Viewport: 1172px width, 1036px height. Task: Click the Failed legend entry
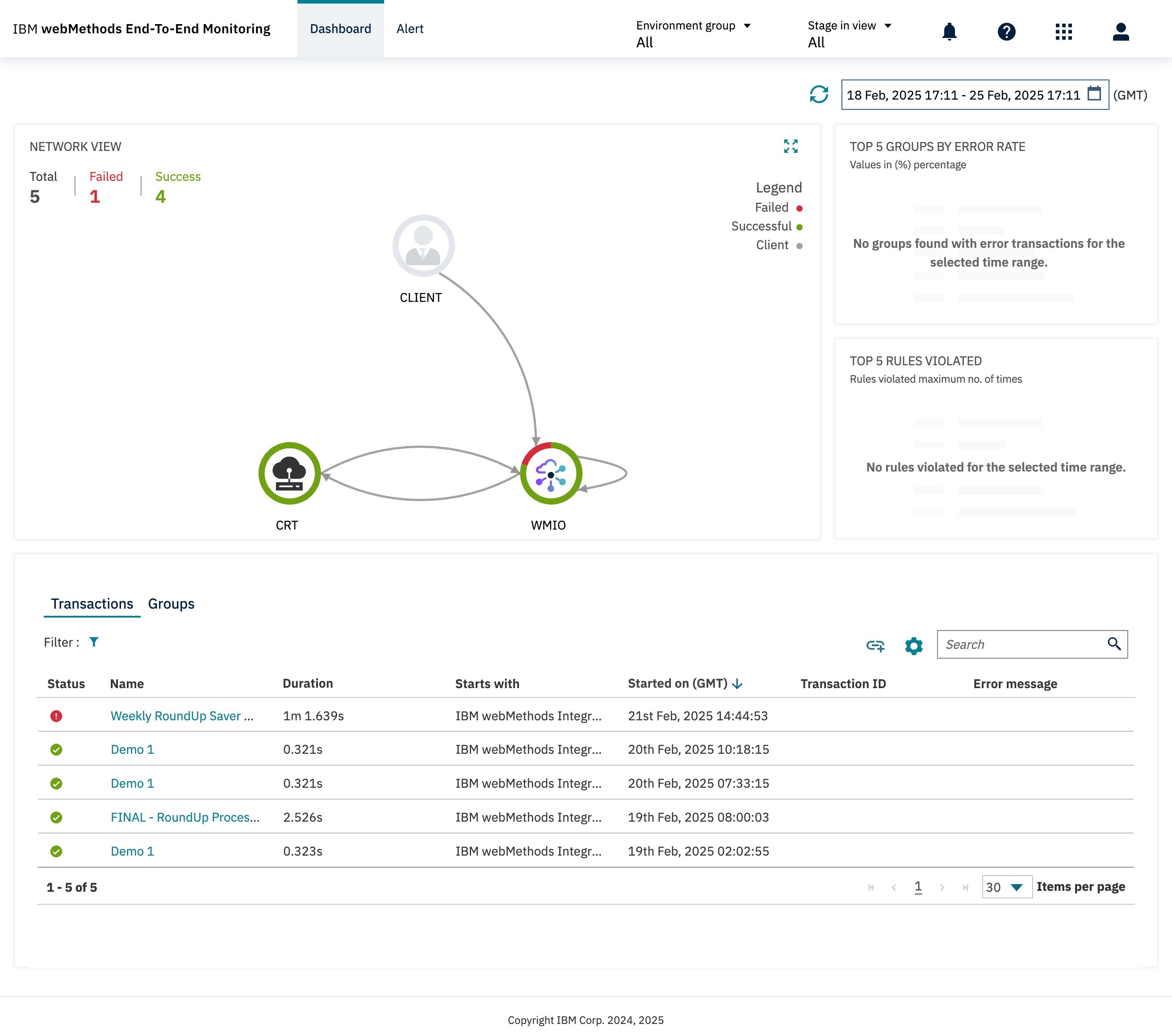click(778, 208)
